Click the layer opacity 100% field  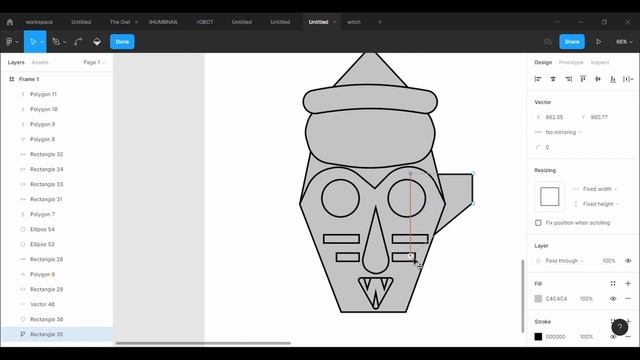coord(609,261)
